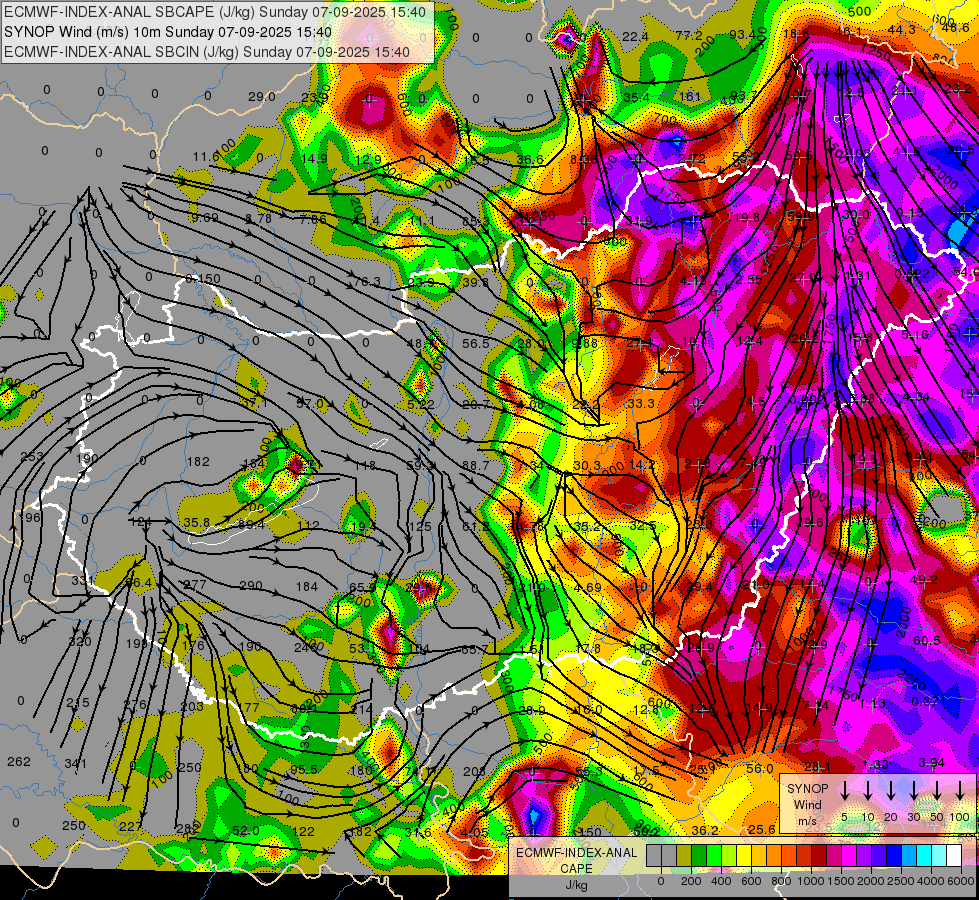Click the map value '36.2'

pos(706,830)
